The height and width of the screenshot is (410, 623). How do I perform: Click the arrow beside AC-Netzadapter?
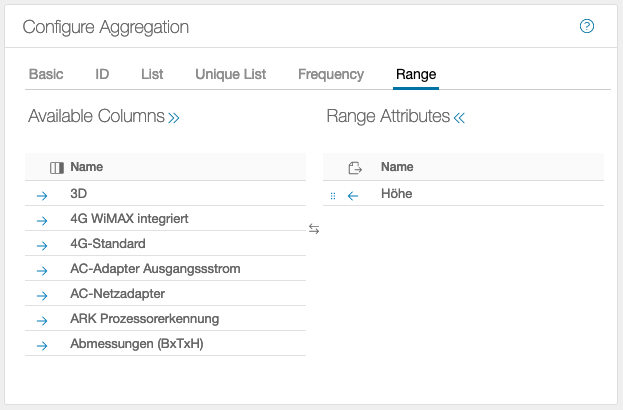[42, 295]
